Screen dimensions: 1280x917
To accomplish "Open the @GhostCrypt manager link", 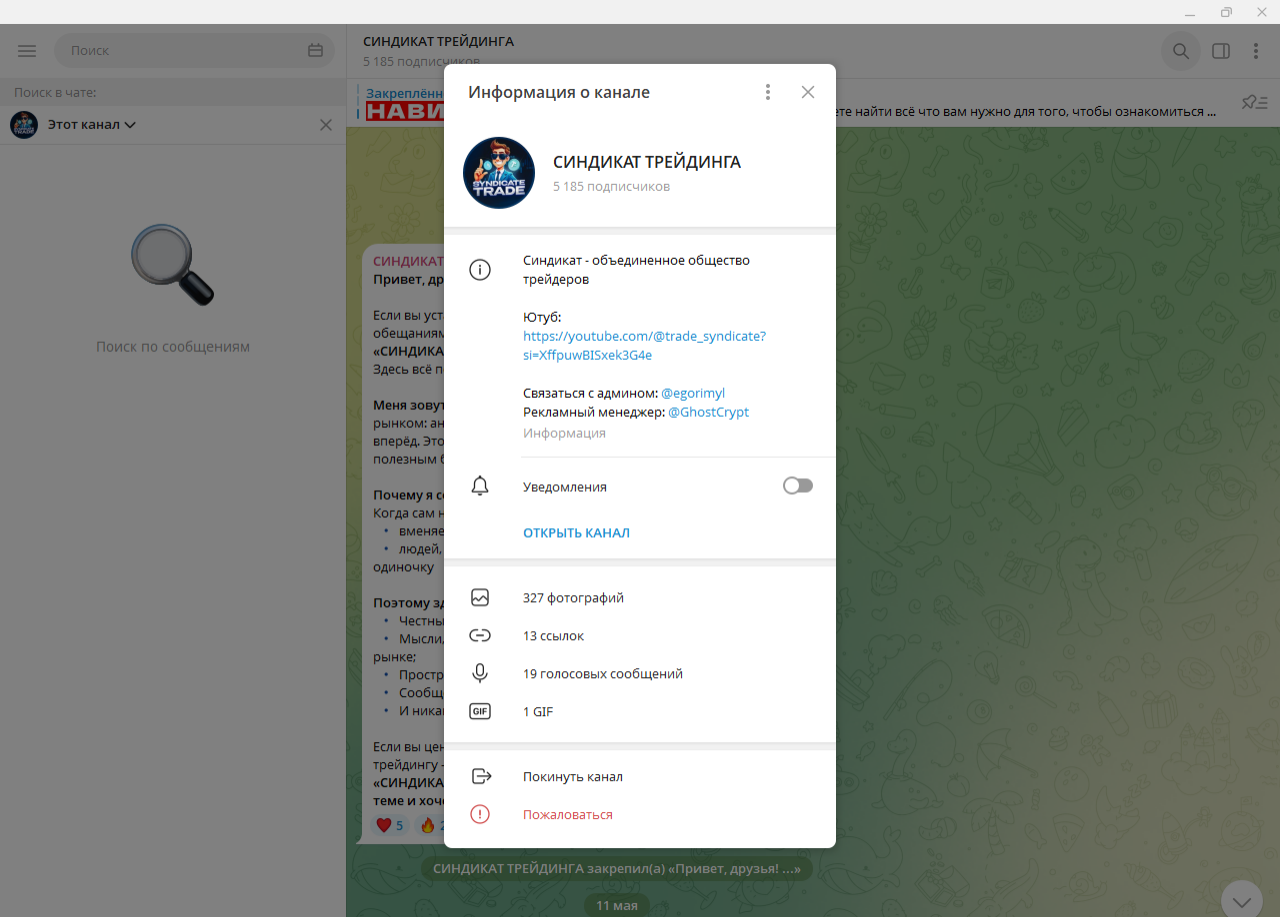I will 708,412.
